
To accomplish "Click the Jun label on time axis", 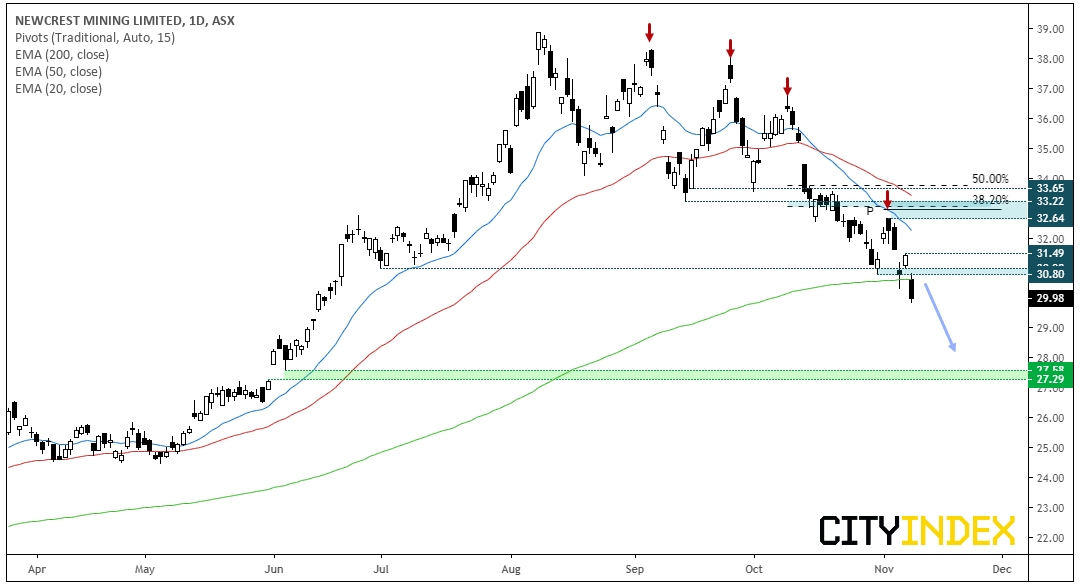I will tap(274, 569).
